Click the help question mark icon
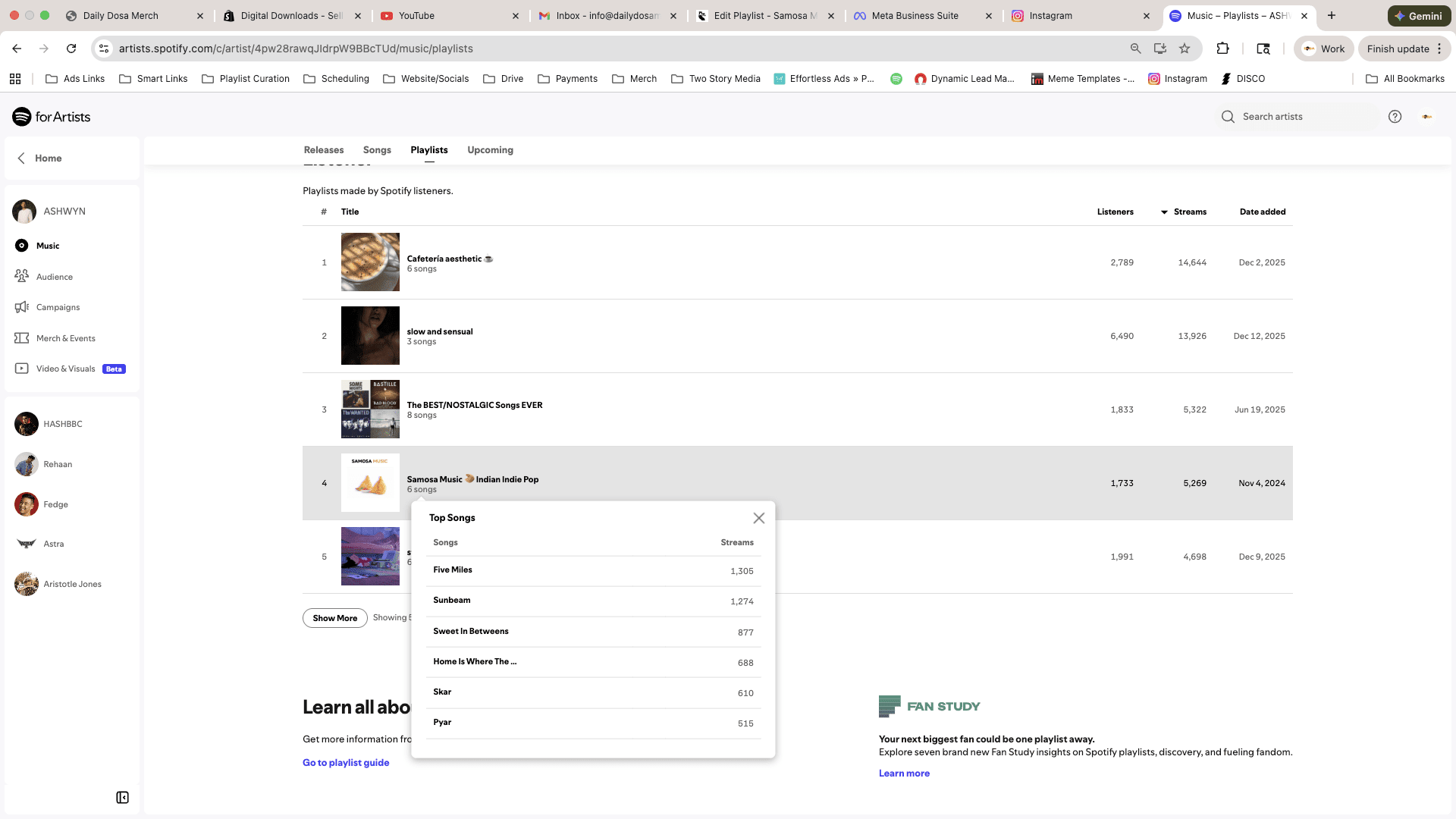This screenshot has width=1456, height=819. (1395, 117)
